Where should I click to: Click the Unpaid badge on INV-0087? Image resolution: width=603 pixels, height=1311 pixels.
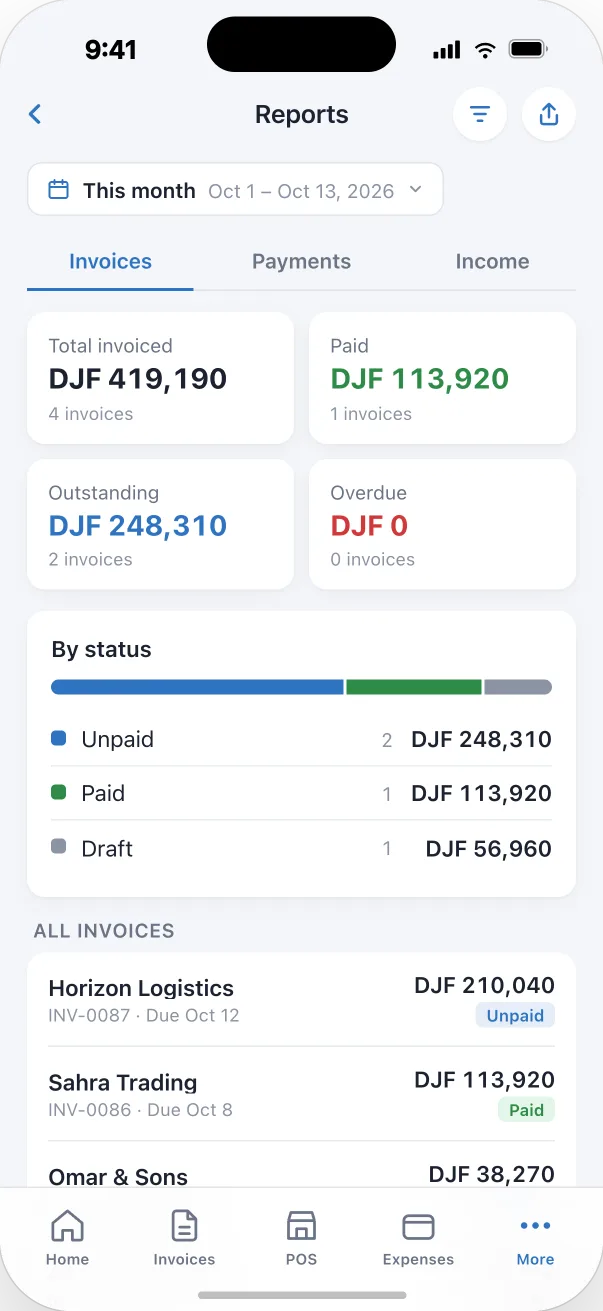tap(515, 1016)
